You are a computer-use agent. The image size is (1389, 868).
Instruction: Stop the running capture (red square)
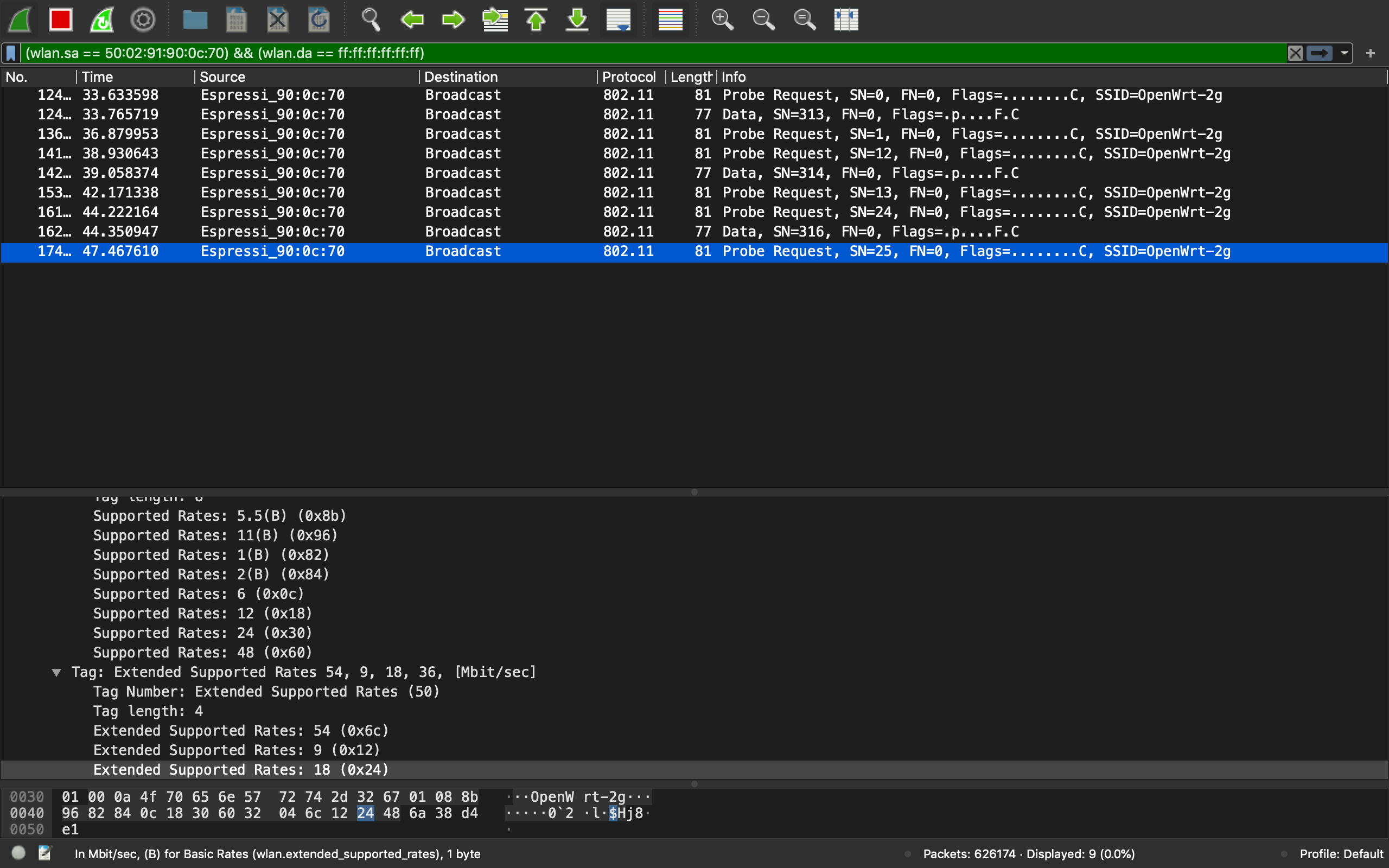pos(61,20)
